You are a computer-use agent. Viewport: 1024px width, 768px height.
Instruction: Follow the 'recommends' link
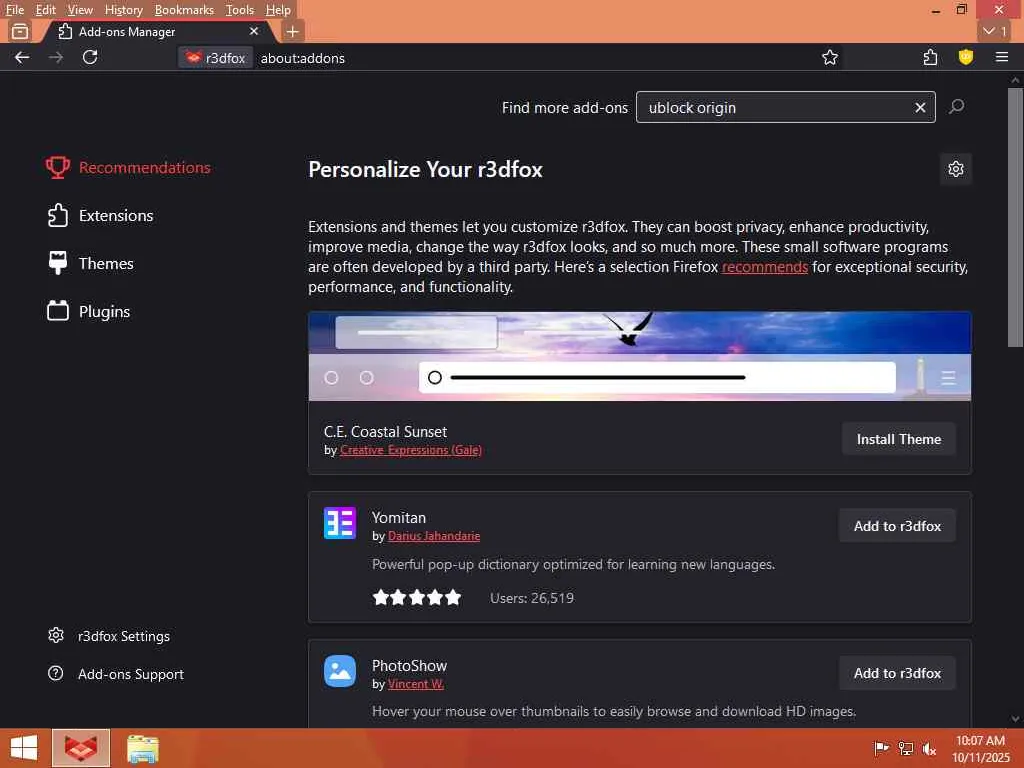765,267
